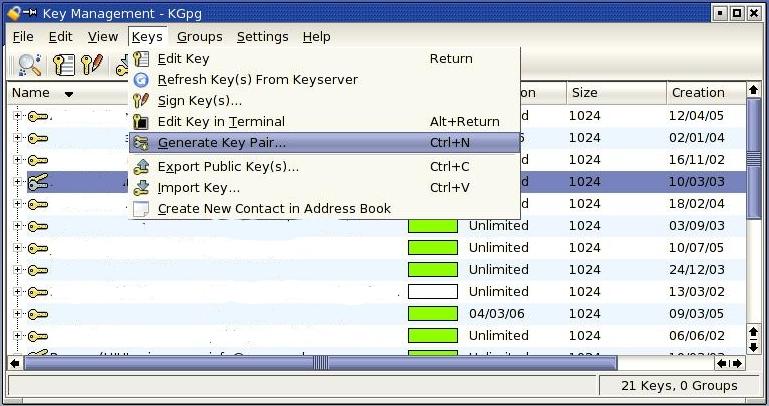
Task: Expand the key row created 16/11/02
Action: click(x=17, y=160)
